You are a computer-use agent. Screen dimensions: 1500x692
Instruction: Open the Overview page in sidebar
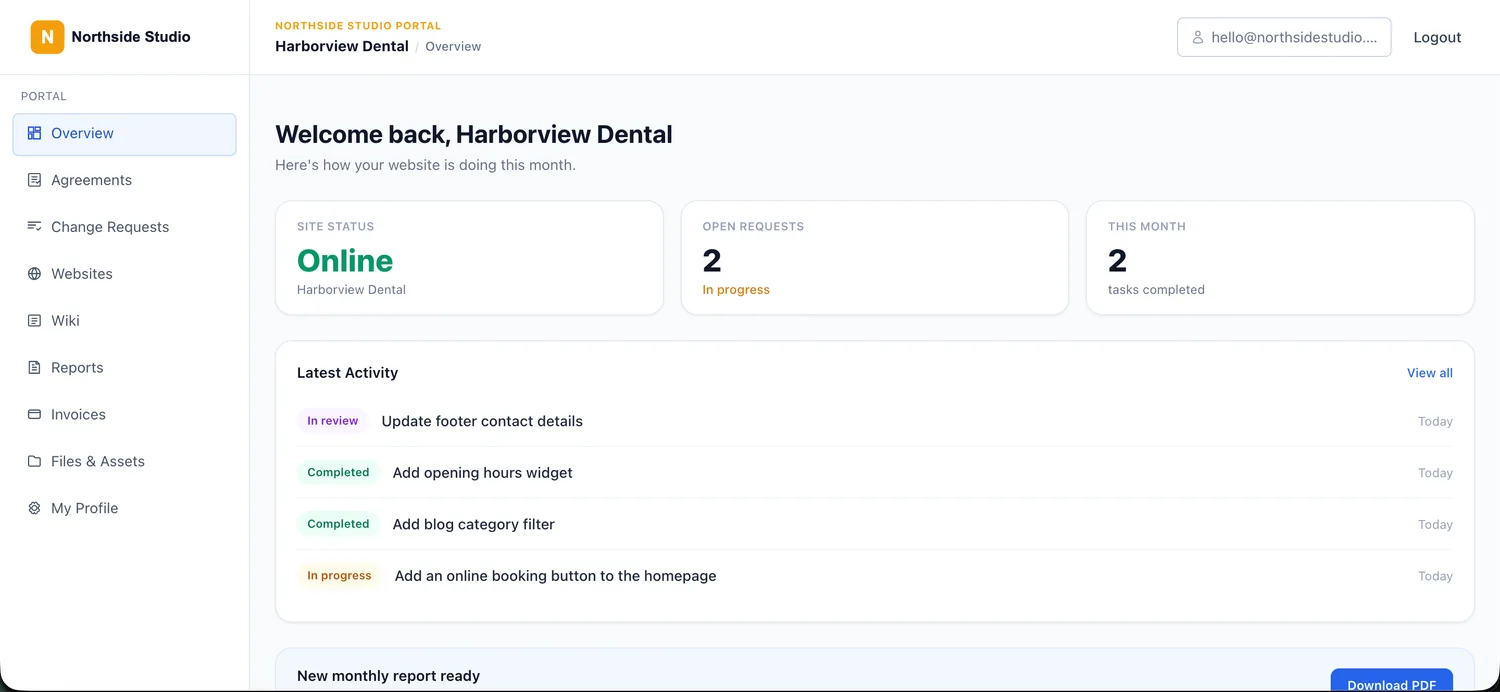point(124,134)
